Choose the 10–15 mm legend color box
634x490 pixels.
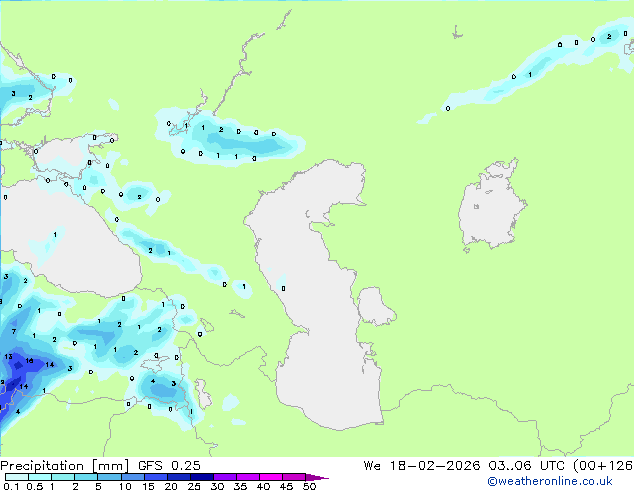[x=133, y=477]
